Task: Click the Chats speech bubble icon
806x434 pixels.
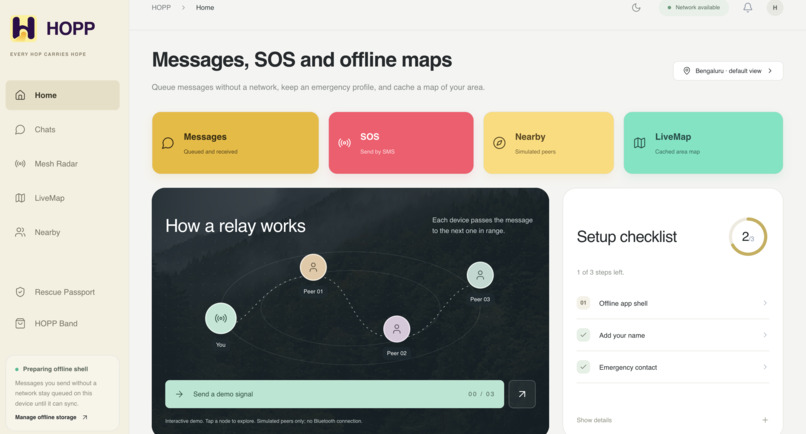Action: click(20, 130)
